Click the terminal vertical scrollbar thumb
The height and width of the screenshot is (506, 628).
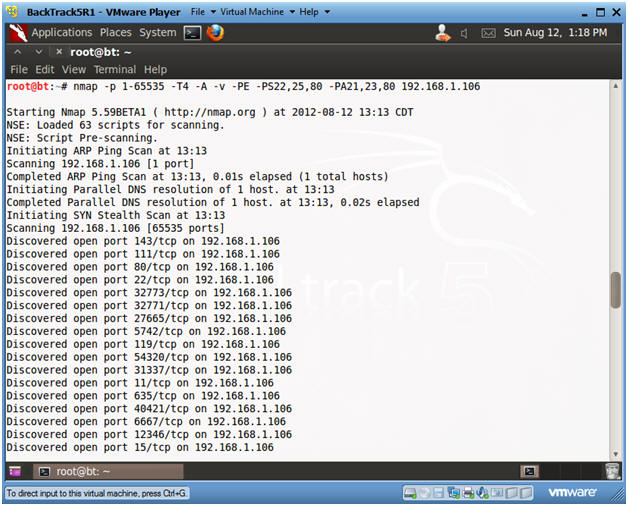(x=616, y=290)
